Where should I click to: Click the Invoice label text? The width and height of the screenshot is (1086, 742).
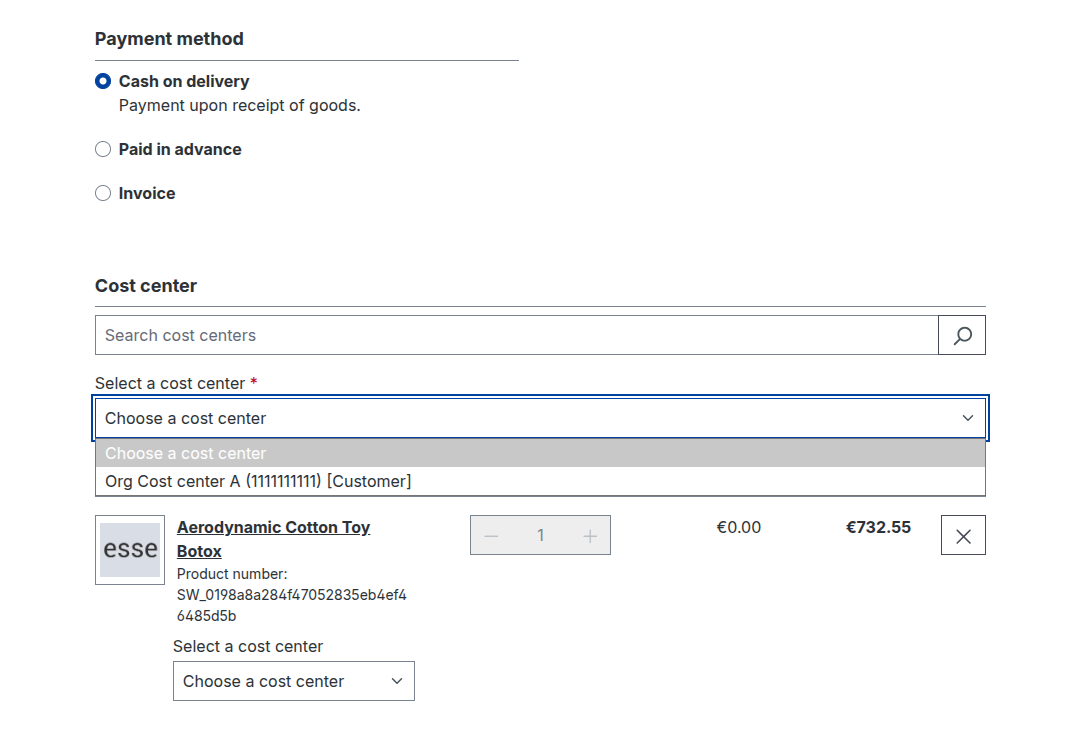click(x=147, y=194)
